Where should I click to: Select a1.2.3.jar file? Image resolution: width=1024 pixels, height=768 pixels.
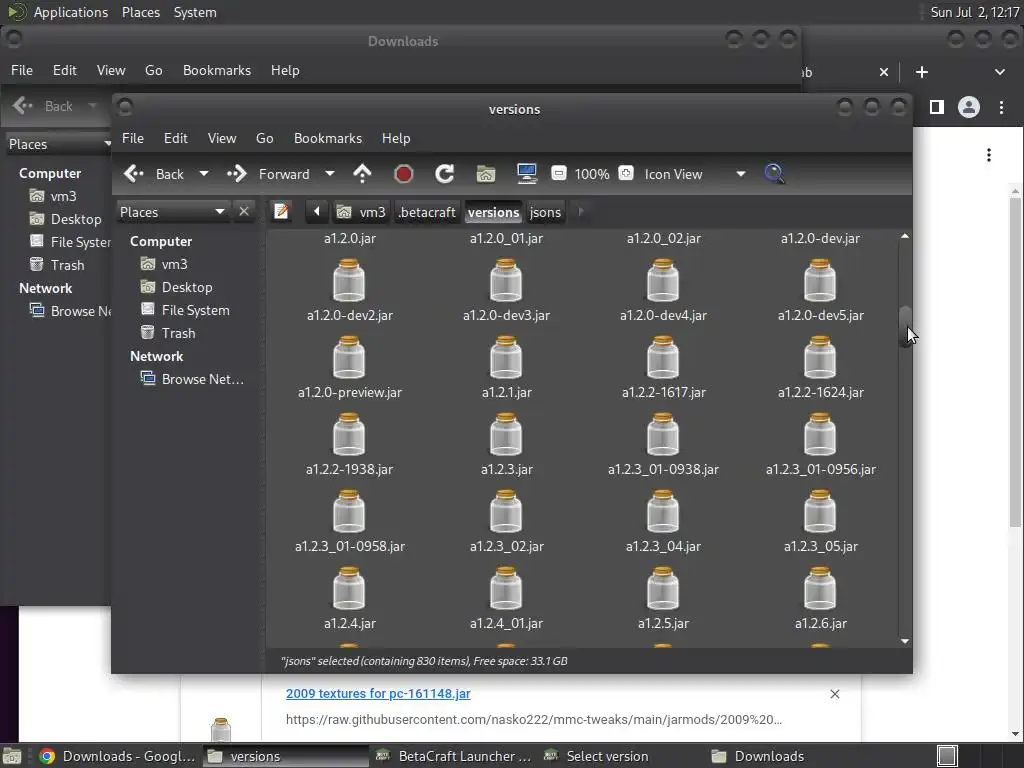point(506,445)
